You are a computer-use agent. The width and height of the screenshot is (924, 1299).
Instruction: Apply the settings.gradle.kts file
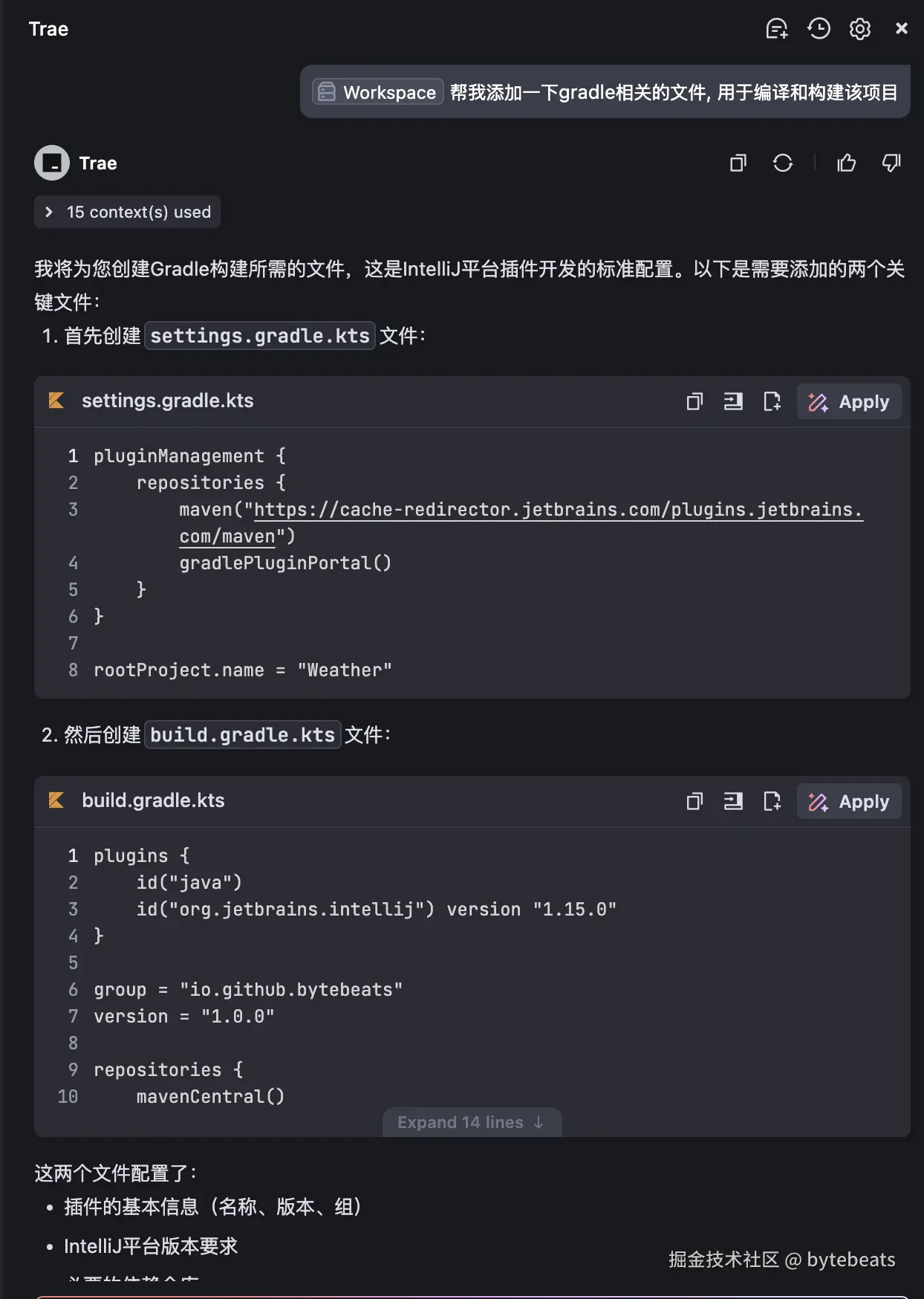click(x=849, y=401)
